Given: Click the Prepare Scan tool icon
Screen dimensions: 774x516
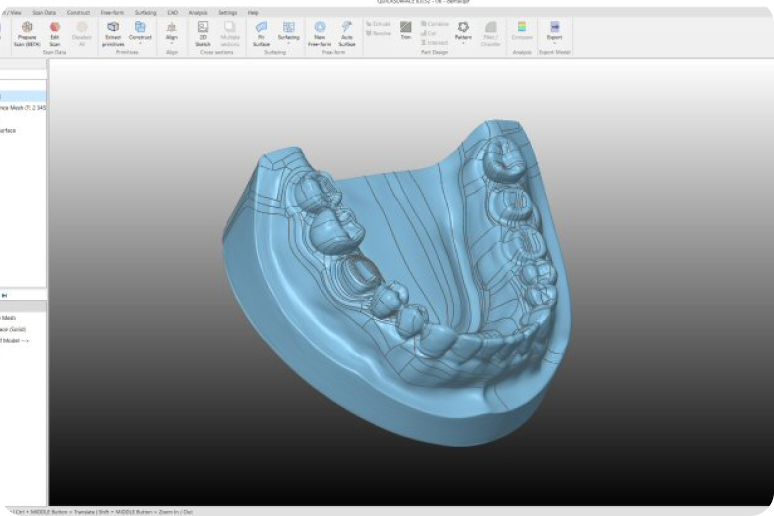Looking at the screenshot, I should coord(27,28).
